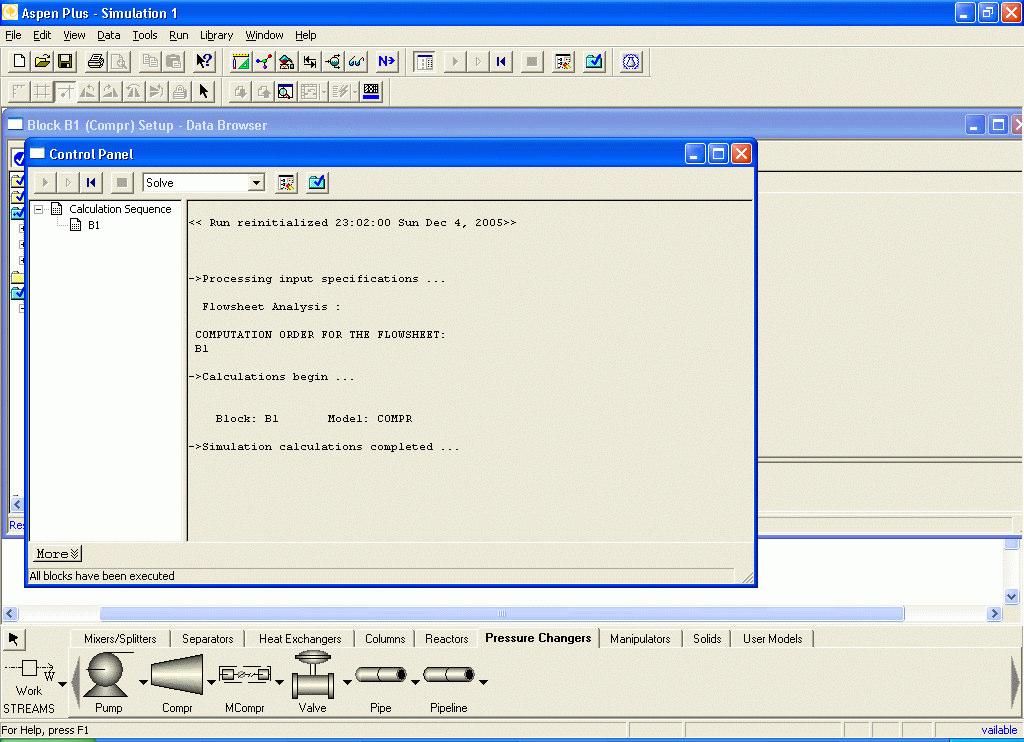Switch to the Reactors tab

point(447,639)
